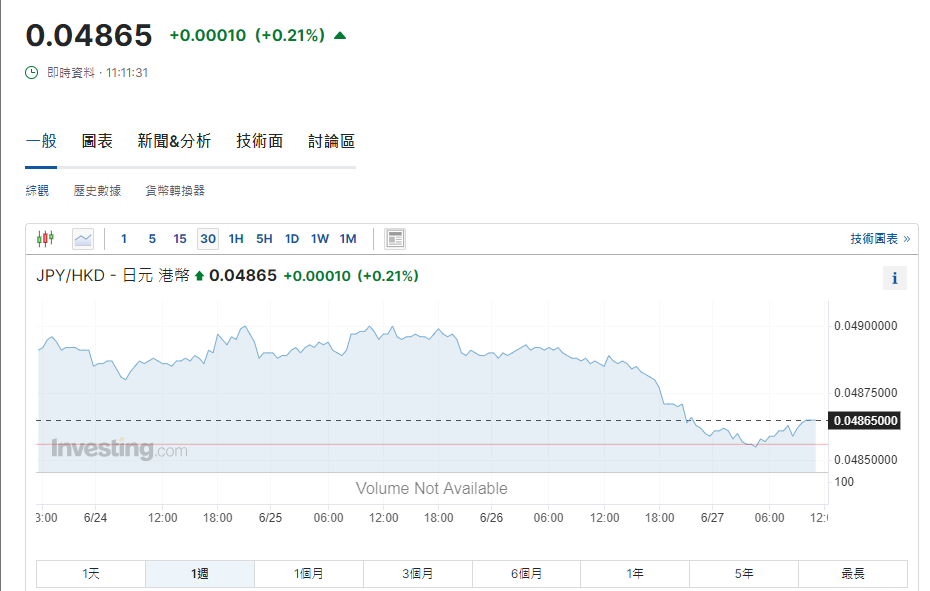
Task: Choose the 1W chart interval
Action: [320, 239]
